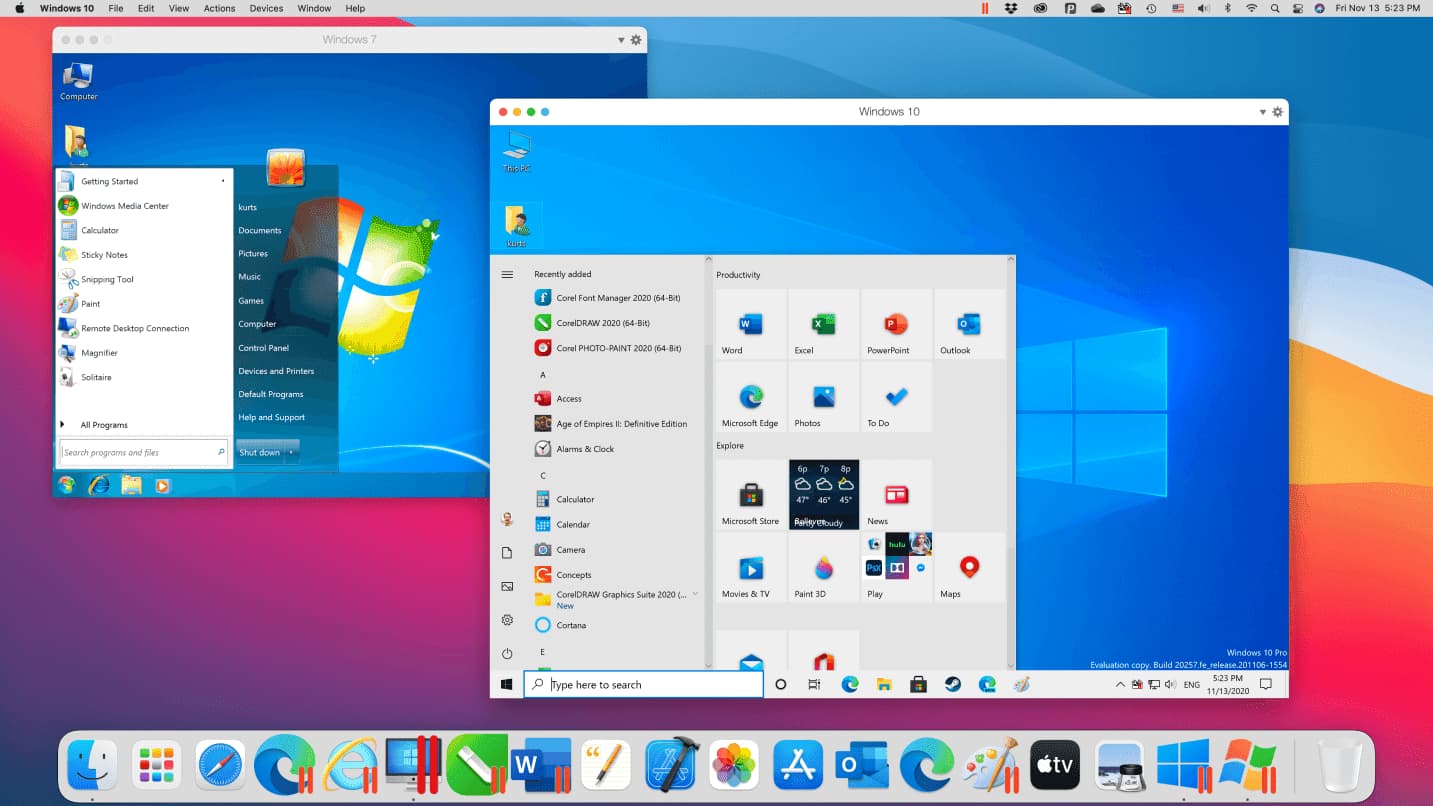
Task: Open Windows 10 notification center icon
Action: tap(1265, 684)
